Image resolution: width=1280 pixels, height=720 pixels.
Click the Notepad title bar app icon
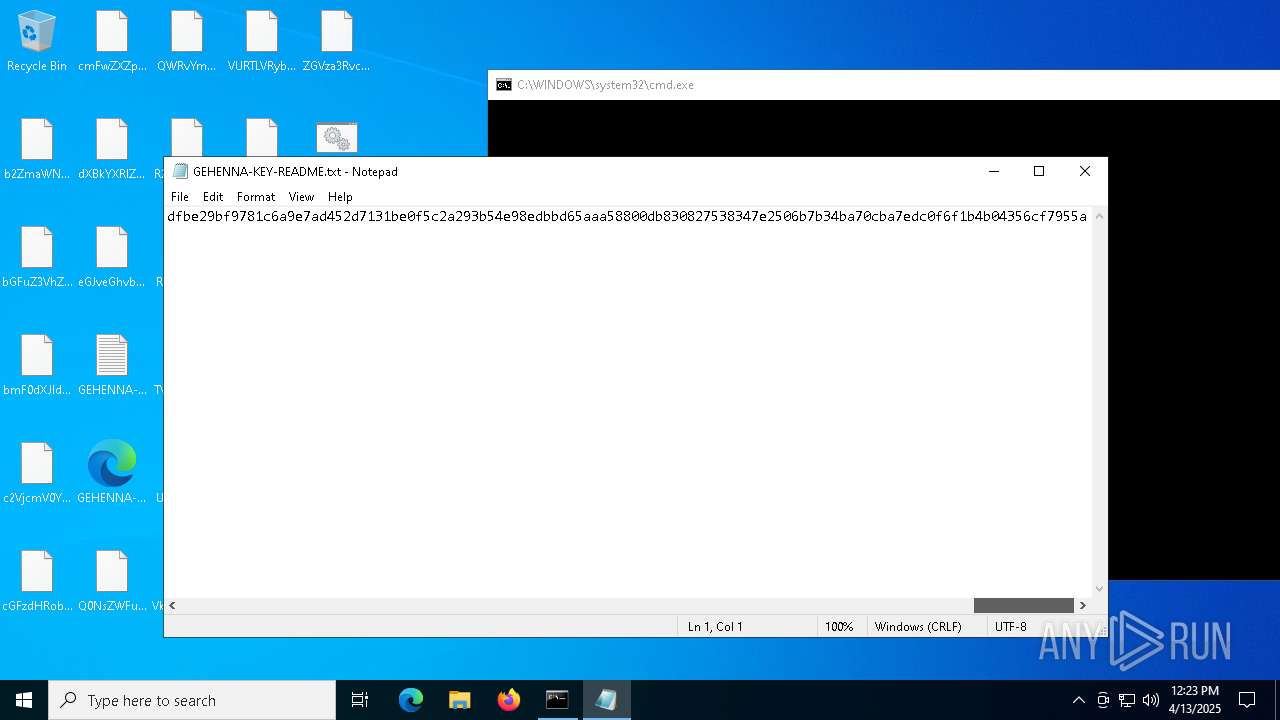pos(180,171)
